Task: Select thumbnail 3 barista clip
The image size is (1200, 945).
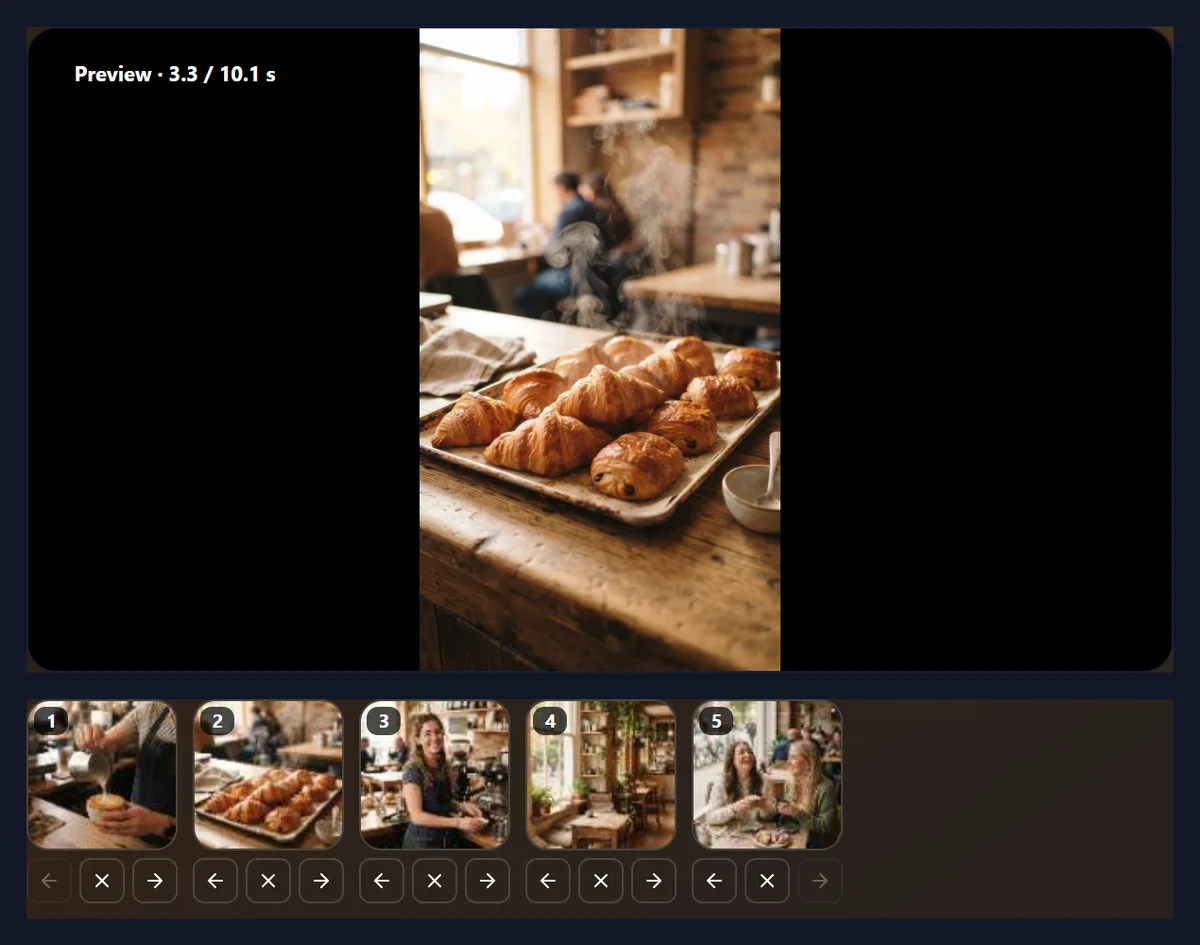Action: click(x=434, y=775)
